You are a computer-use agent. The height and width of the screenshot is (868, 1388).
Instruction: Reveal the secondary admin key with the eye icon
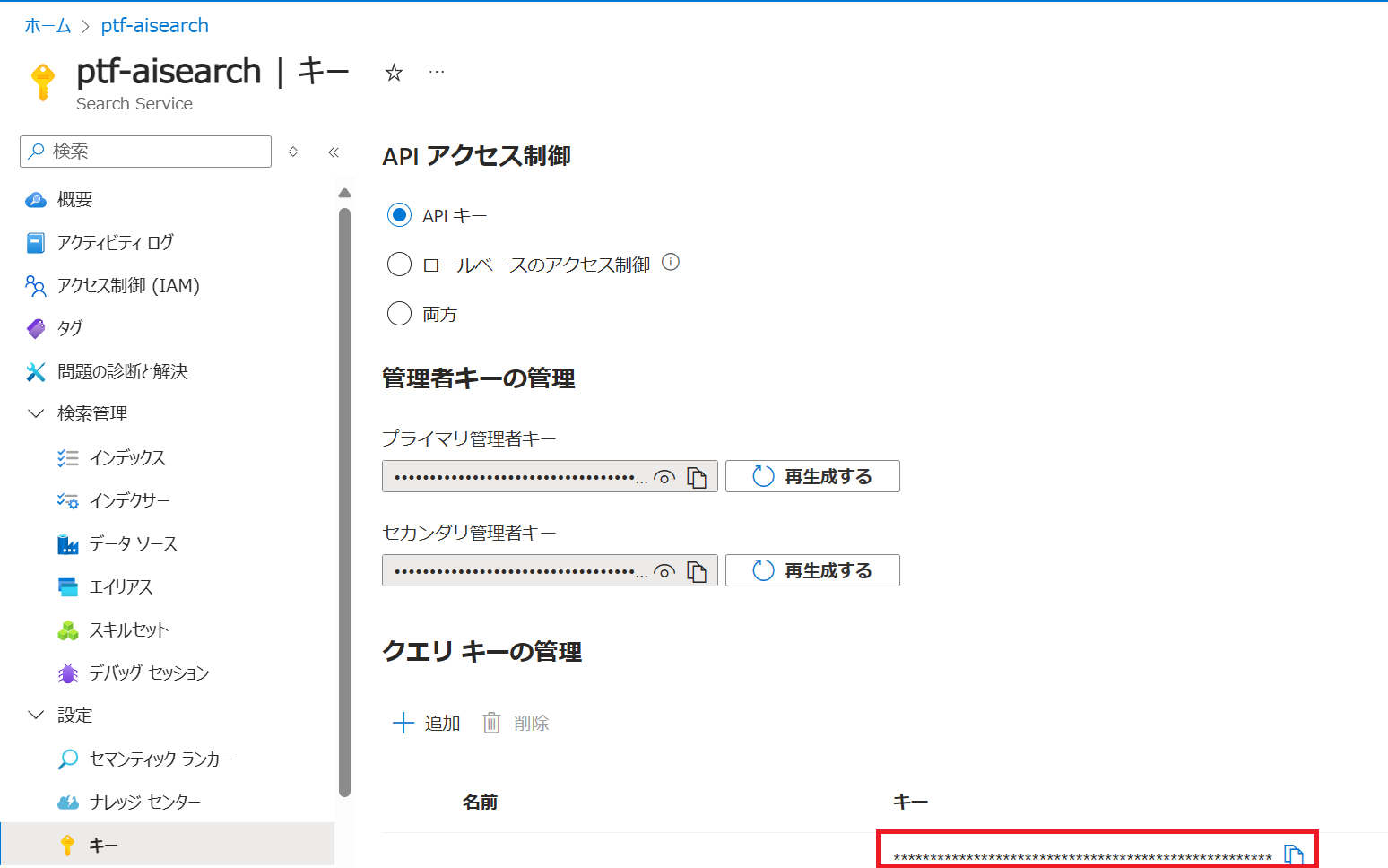(x=664, y=570)
